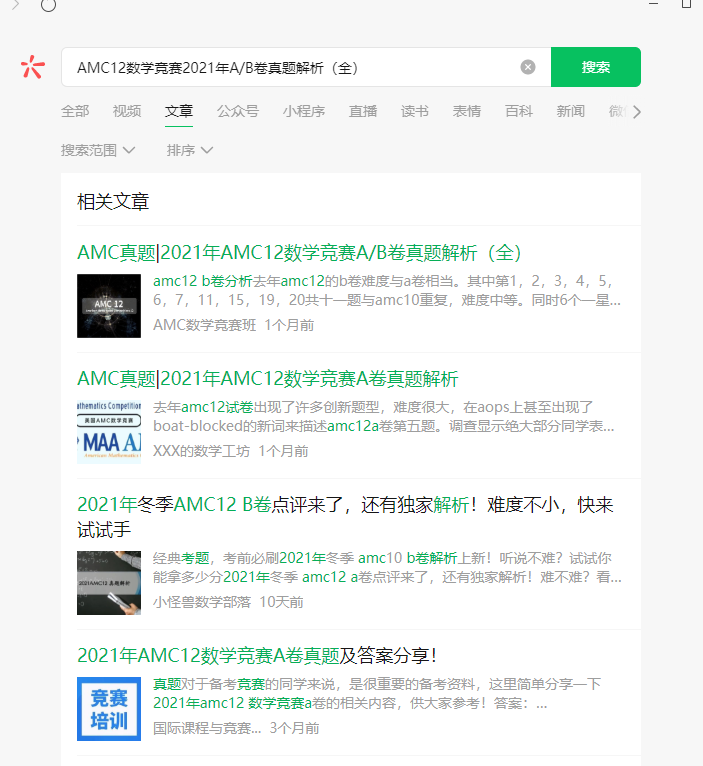This screenshot has height=766, width=703.
Task: Switch to the 视频 tab
Action: tap(127, 111)
